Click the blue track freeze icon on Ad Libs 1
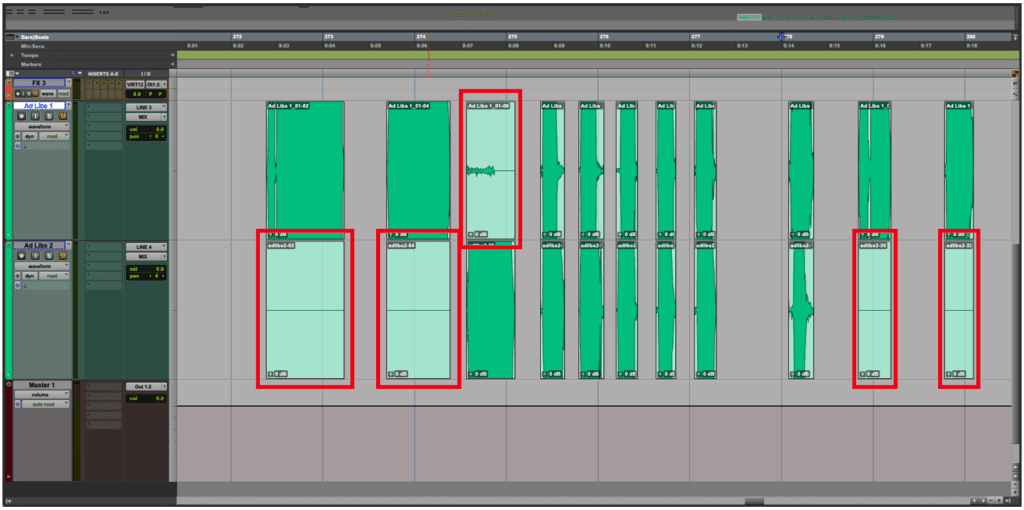 (18, 146)
